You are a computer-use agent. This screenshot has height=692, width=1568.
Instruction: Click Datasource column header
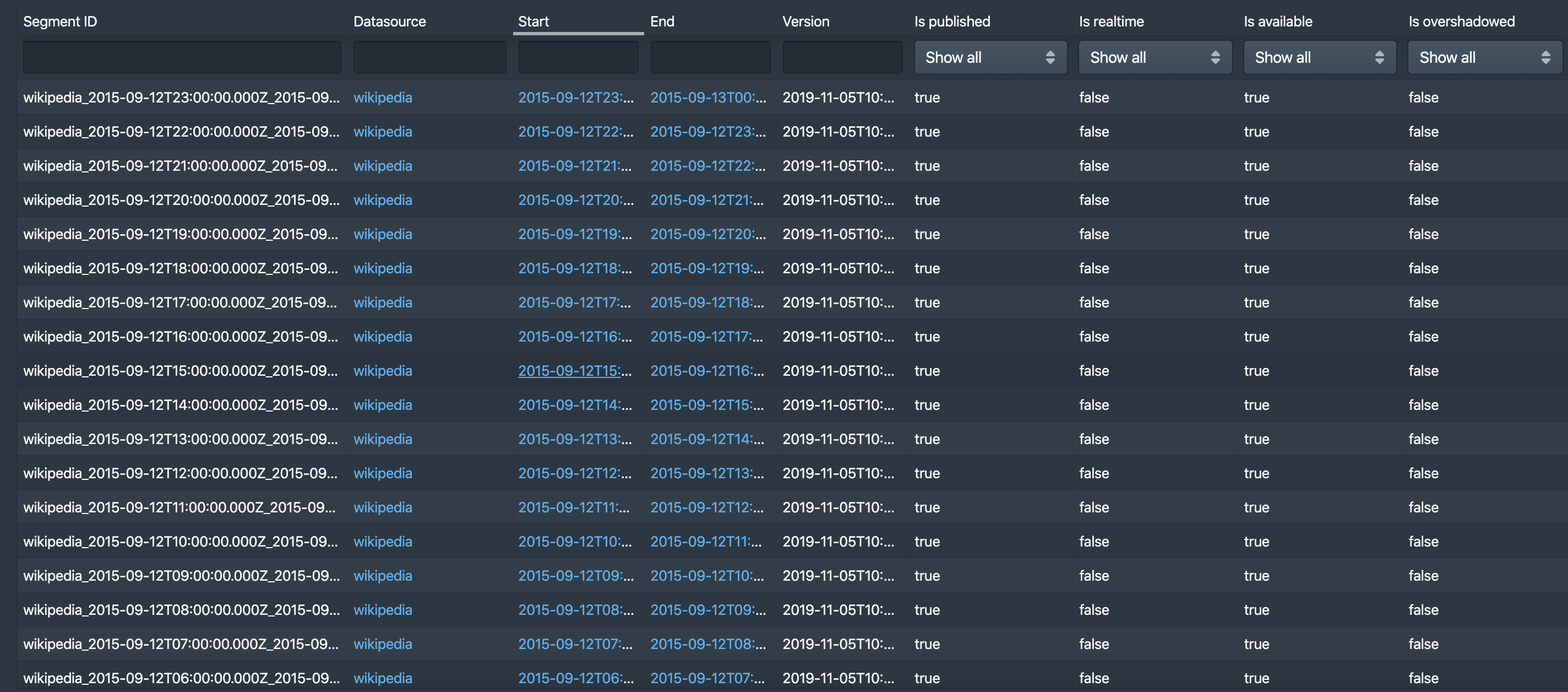click(x=389, y=21)
